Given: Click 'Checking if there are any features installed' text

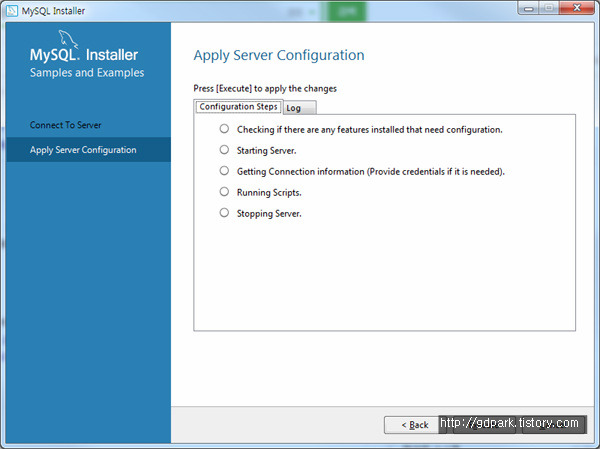Looking at the screenshot, I should (x=370, y=130).
